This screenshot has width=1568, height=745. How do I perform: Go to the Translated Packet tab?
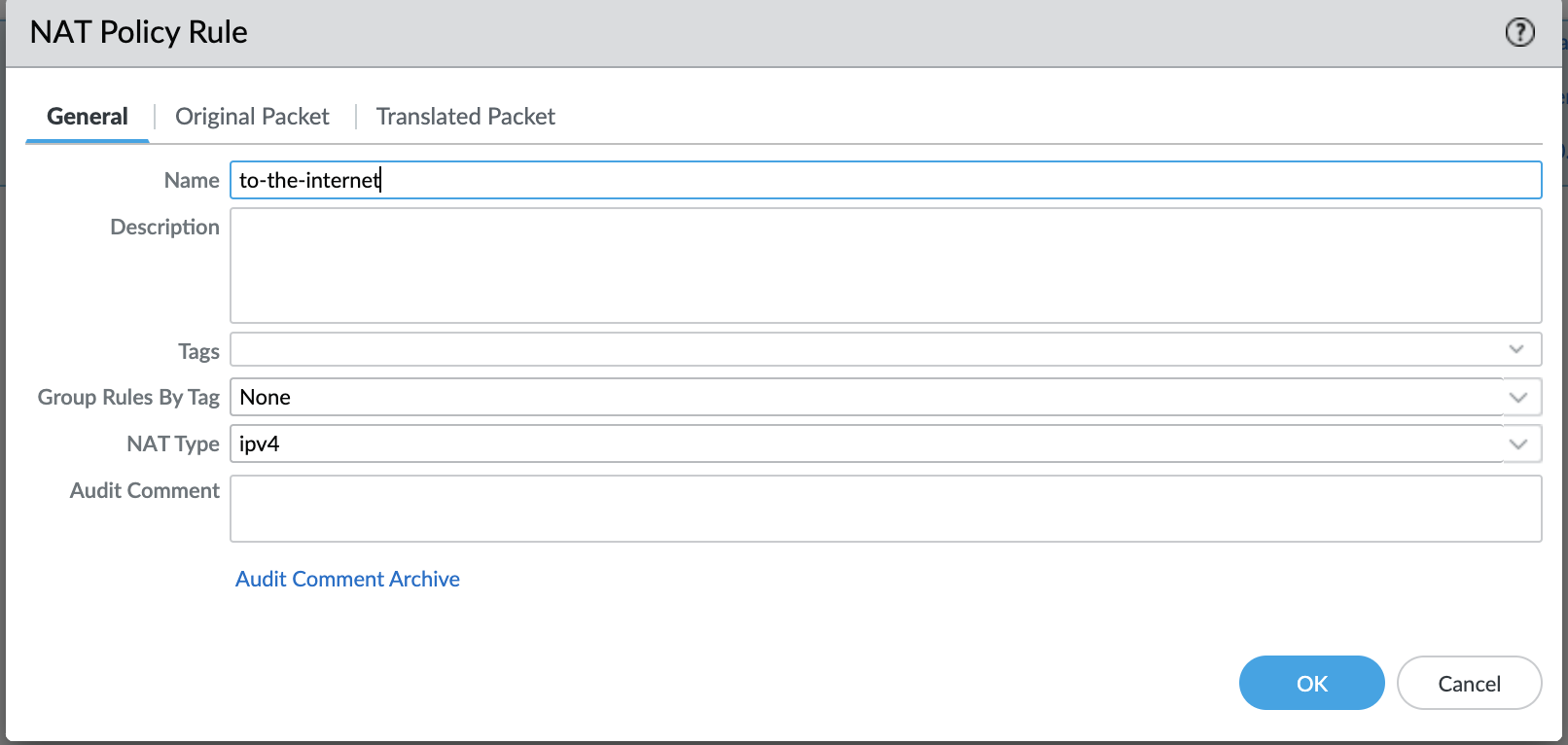465,117
